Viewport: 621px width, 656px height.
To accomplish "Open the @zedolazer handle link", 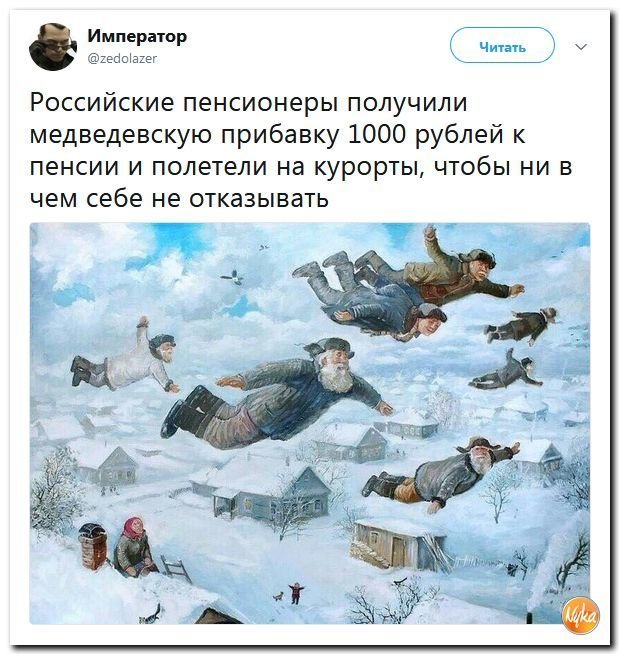I will tap(122, 58).
